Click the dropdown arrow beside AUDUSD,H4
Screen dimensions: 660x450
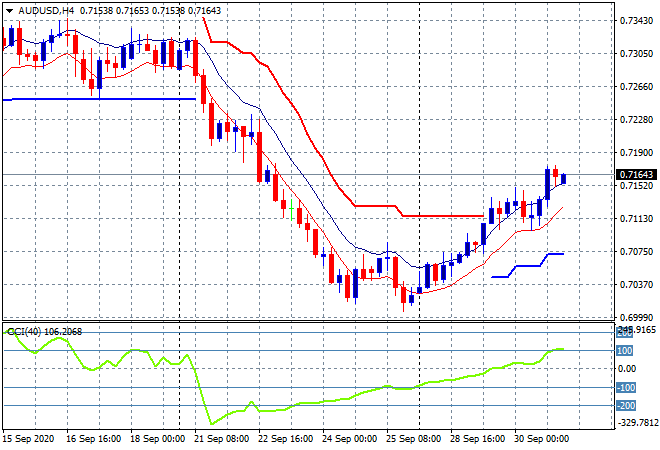[x=8, y=10]
